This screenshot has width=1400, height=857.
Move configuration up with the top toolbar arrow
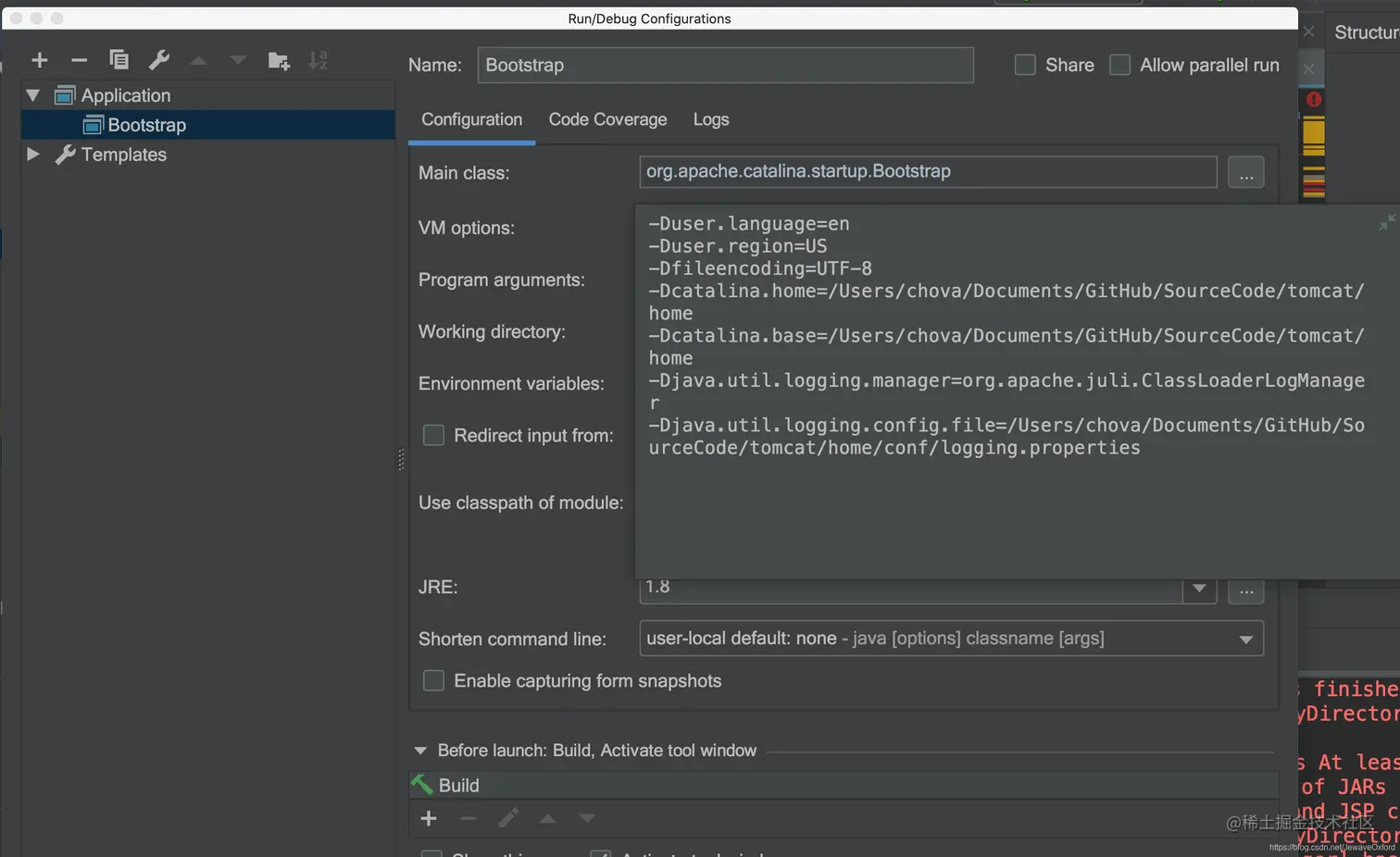click(x=198, y=60)
